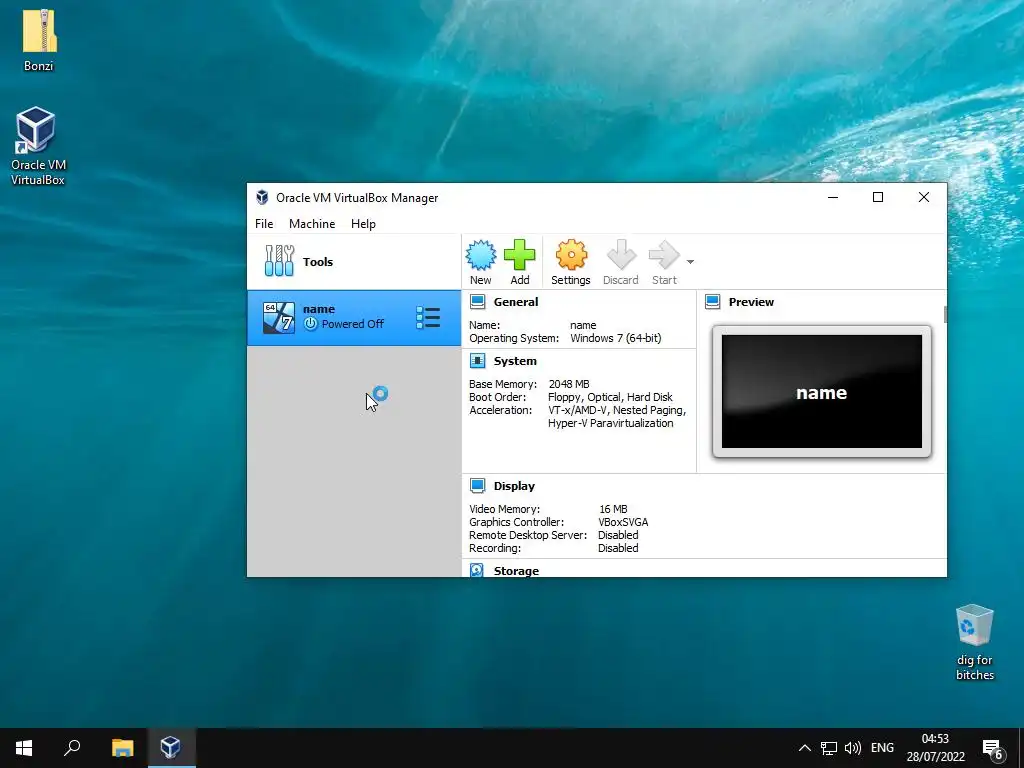1024x768 pixels.
Task: Click the System section chip icon
Action: 477,360
